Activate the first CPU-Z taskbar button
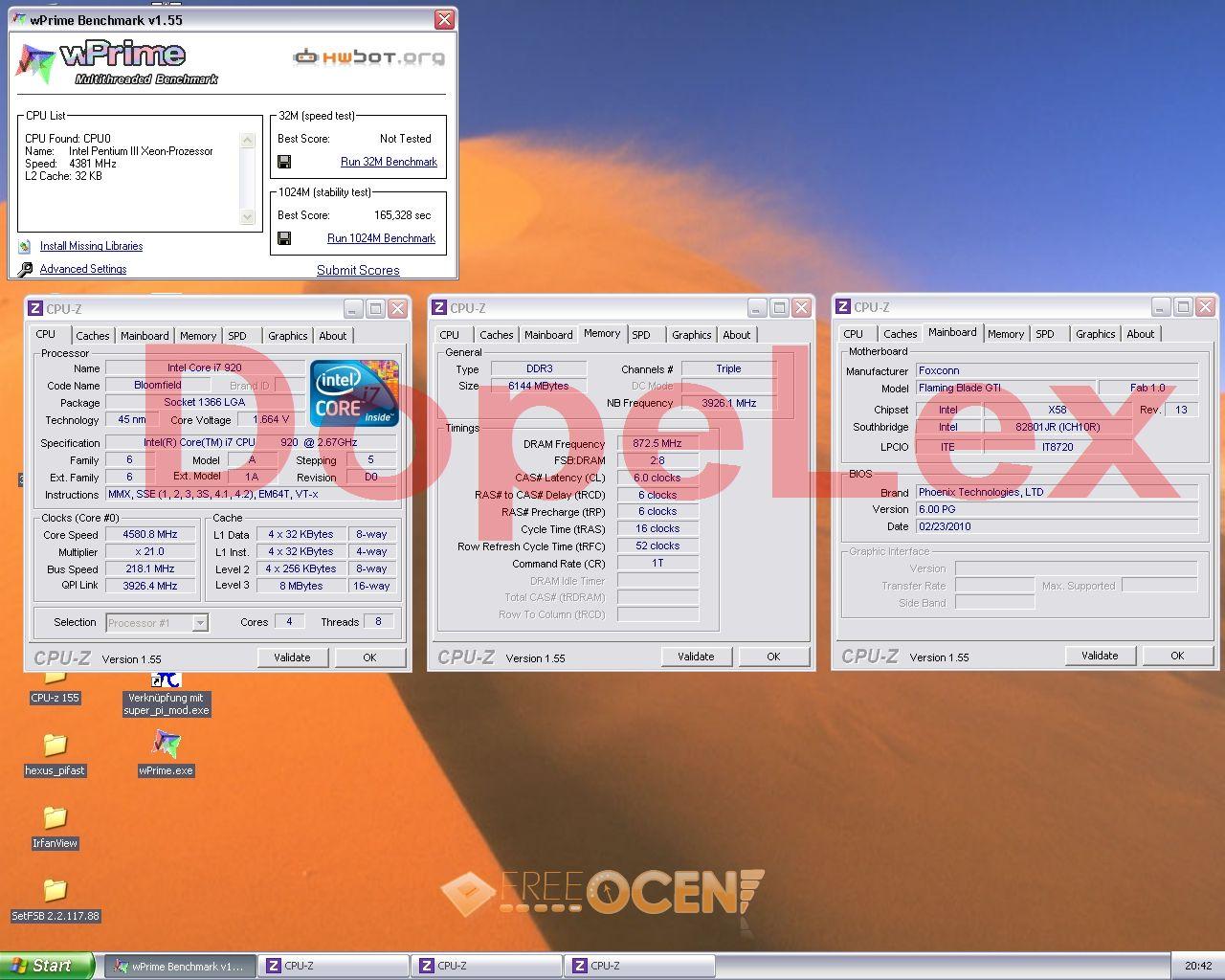The width and height of the screenshot is (1225, 980). tap(333, 966)
